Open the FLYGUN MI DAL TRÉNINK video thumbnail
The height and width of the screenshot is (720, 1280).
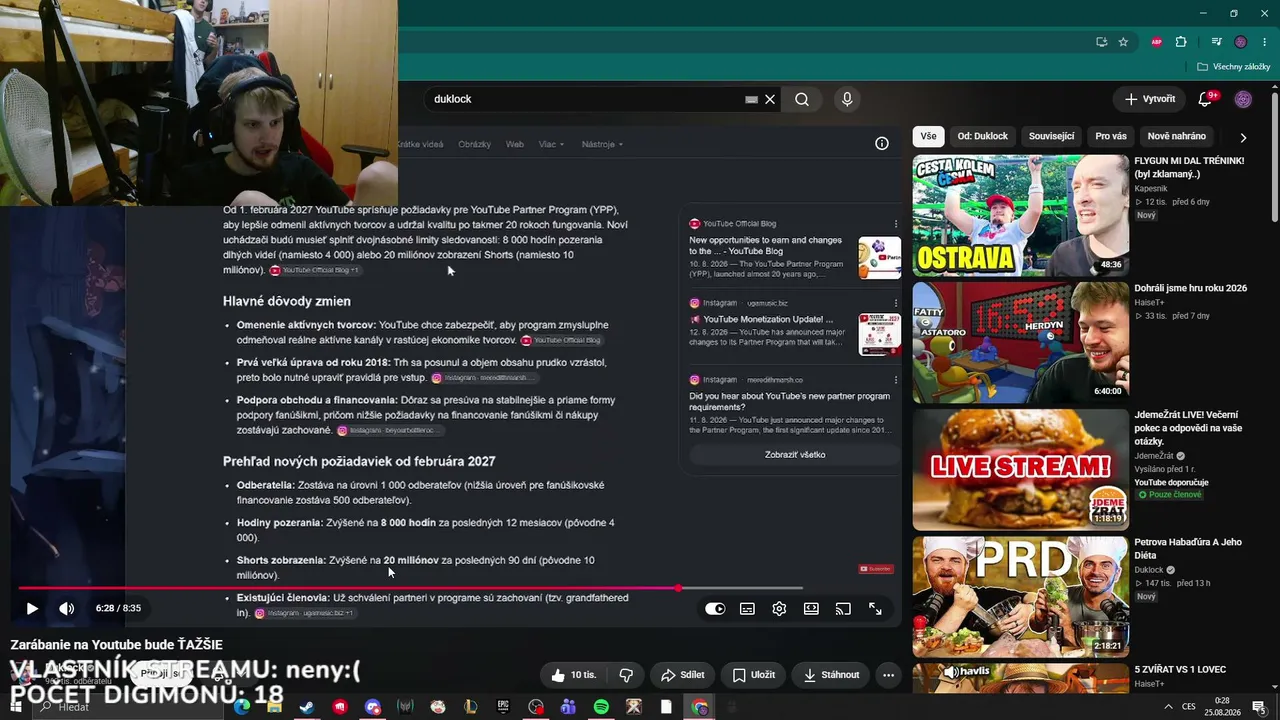(x=1020, y=215)
